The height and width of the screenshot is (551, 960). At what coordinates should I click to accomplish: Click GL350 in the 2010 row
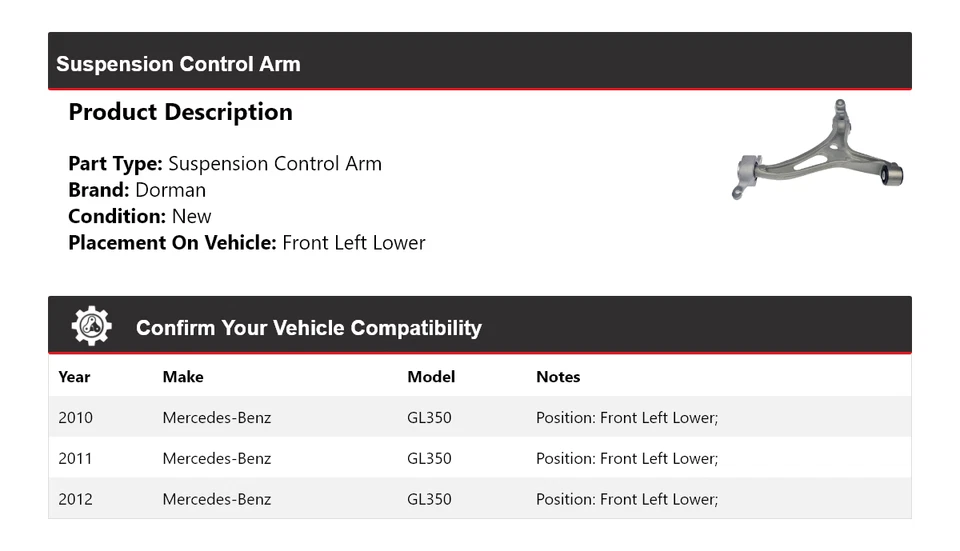point(429,417)
